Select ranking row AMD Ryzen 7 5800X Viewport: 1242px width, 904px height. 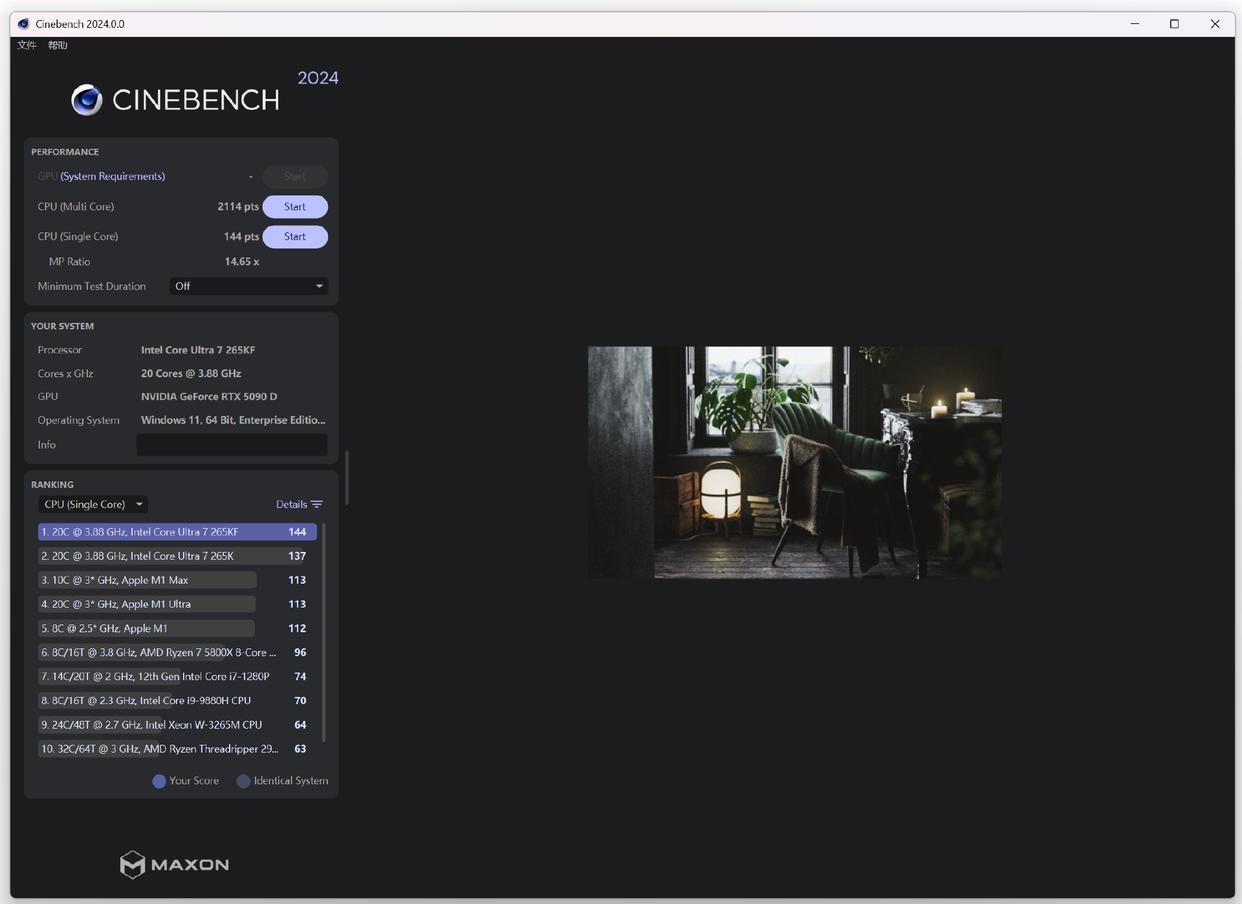pos(177,652)
